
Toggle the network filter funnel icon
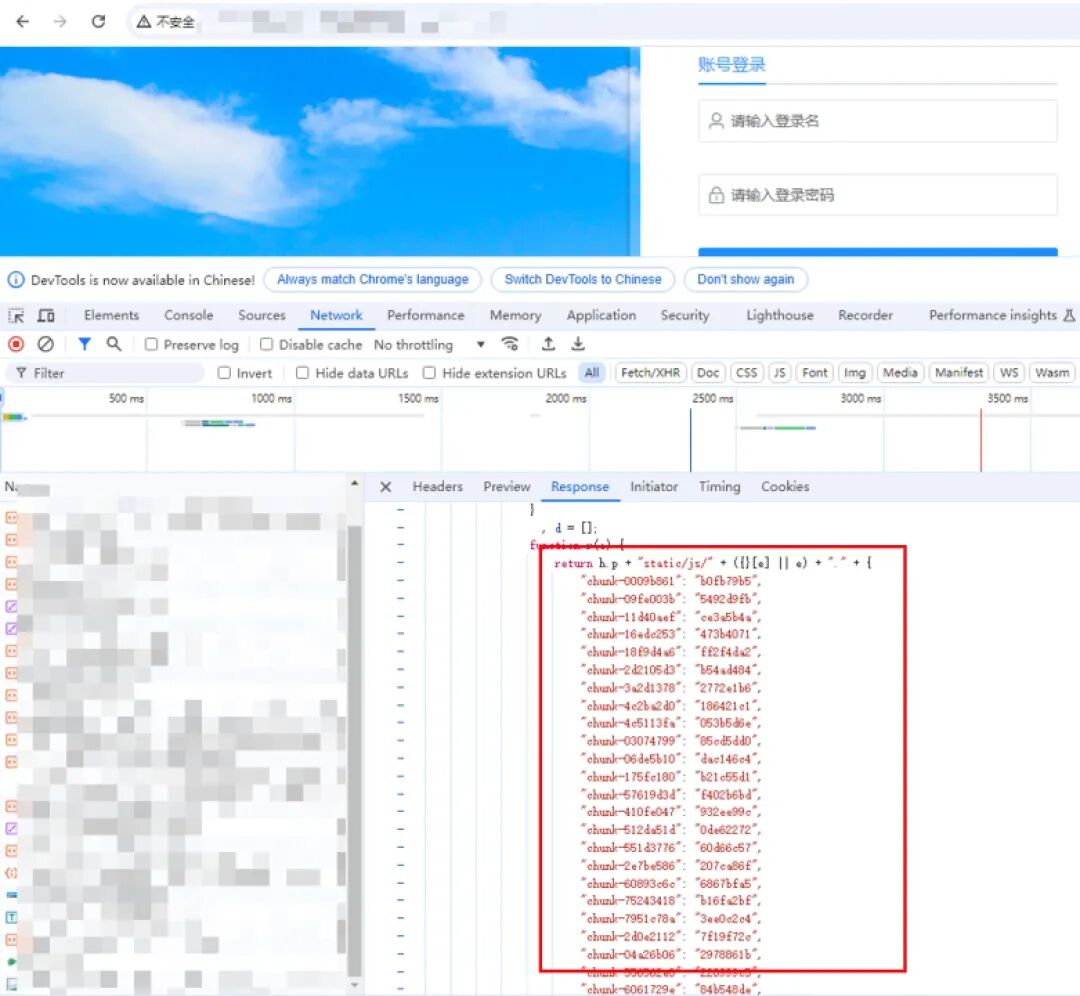pos(85,344)
